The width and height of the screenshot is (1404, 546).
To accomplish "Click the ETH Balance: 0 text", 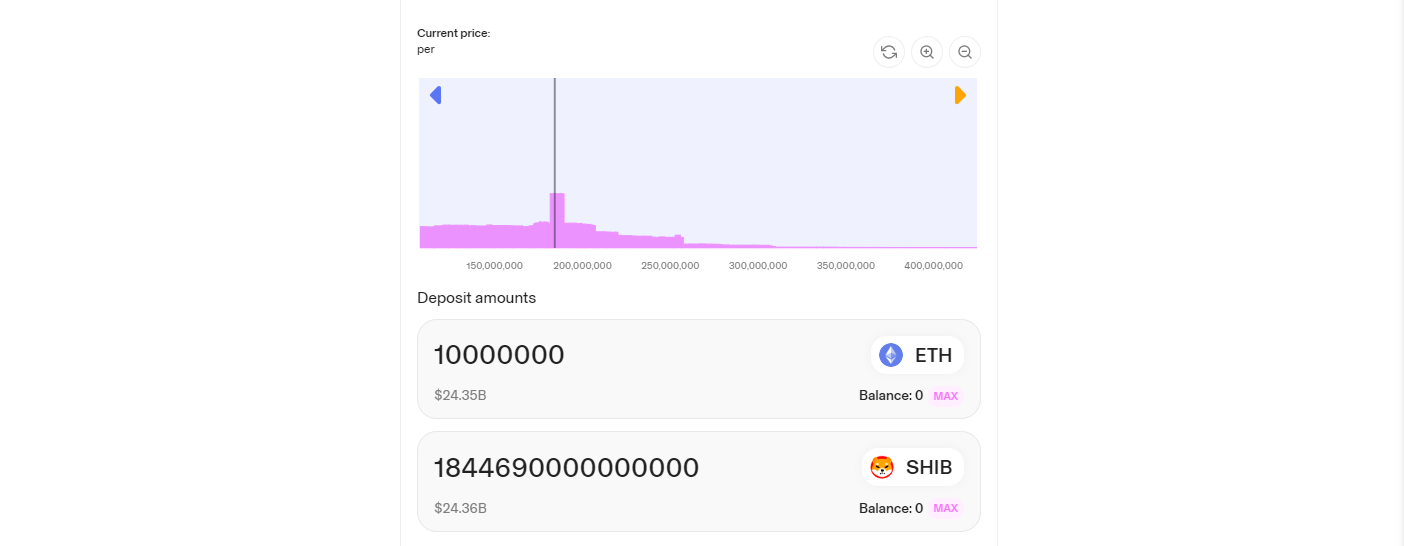I will (x=891, y=396).
